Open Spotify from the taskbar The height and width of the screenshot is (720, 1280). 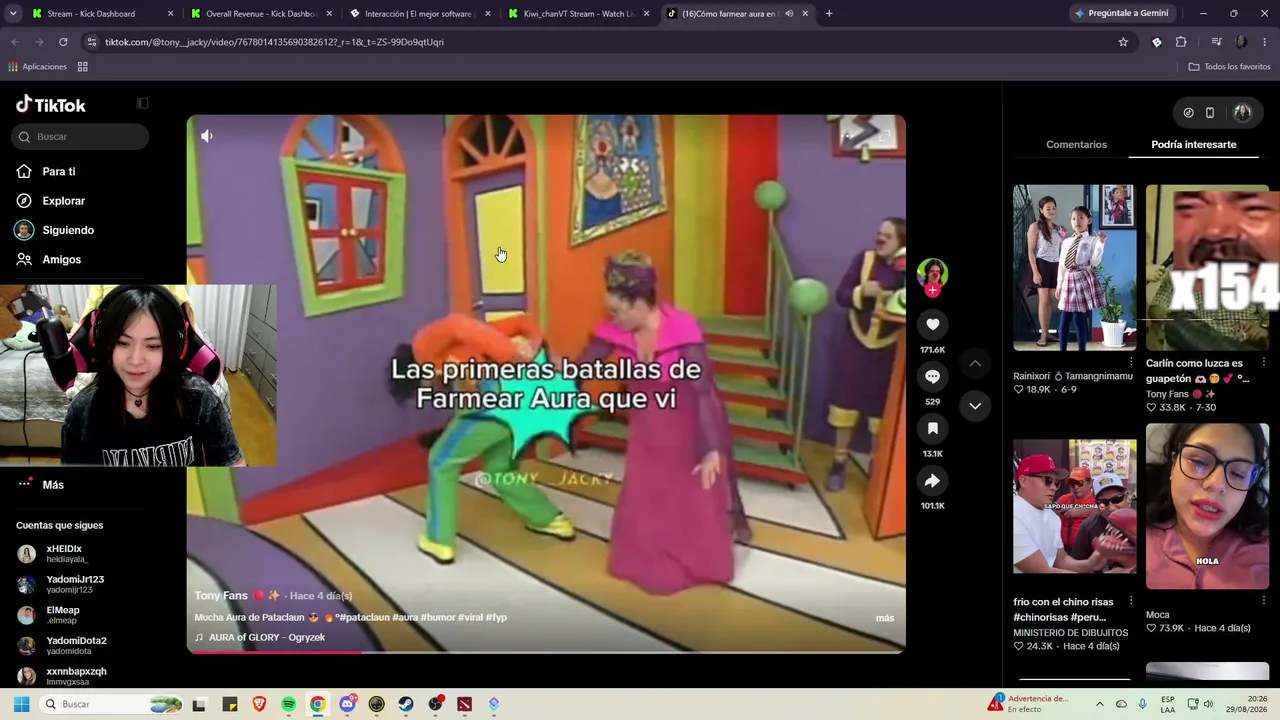[288, 704]
